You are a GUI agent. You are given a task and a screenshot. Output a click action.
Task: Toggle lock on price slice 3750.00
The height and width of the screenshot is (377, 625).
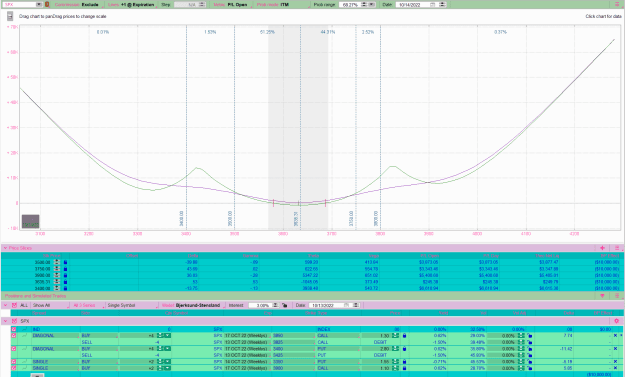[x=65, y=269]
